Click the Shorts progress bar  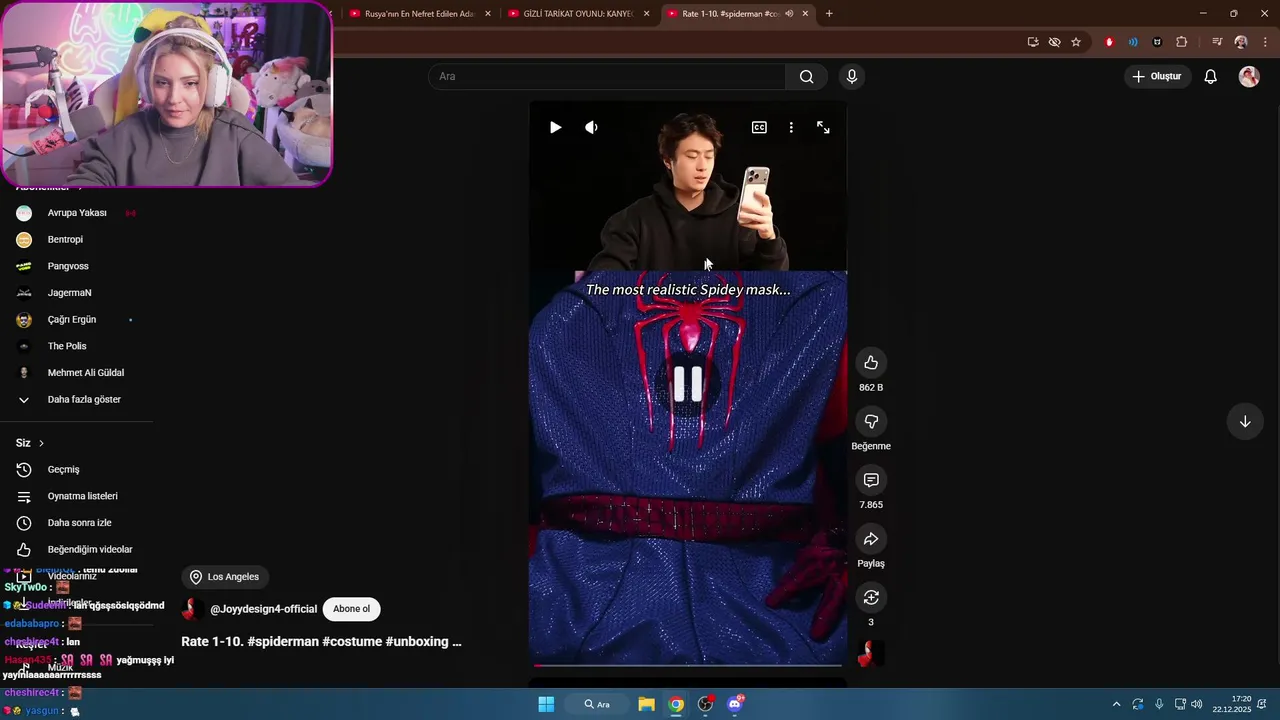688,665
